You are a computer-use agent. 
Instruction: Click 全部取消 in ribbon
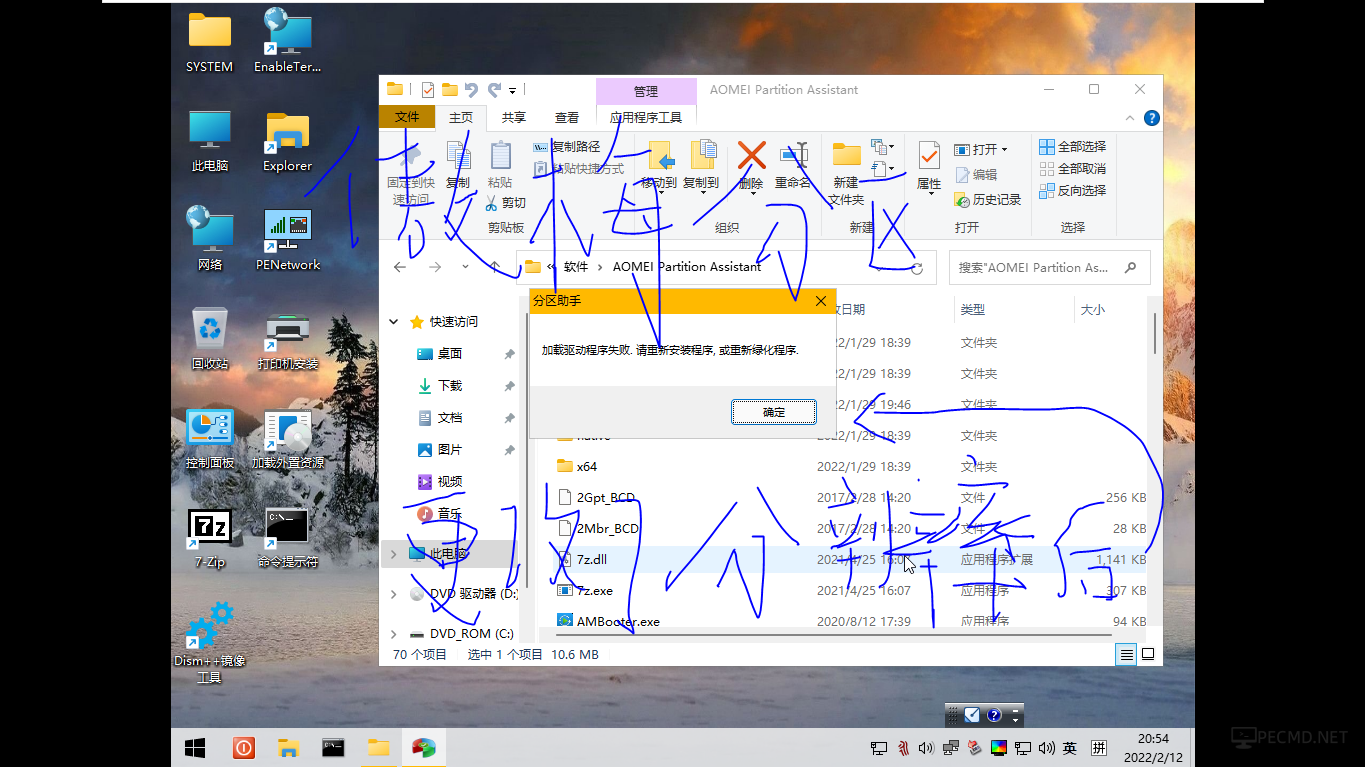[x=1073, y=169]
